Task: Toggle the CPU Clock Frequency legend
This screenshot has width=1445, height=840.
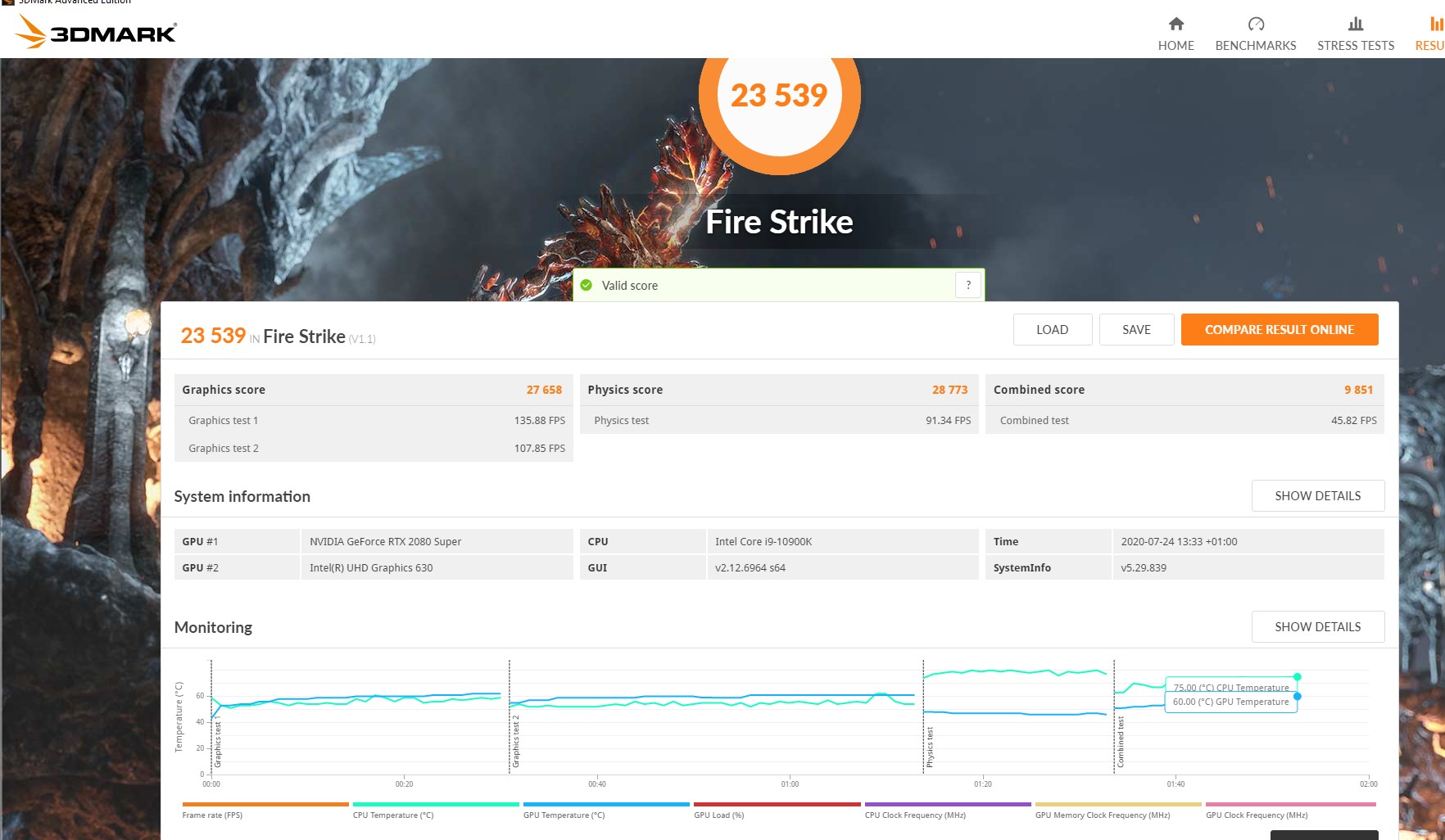Action: [x=948, y=811]
